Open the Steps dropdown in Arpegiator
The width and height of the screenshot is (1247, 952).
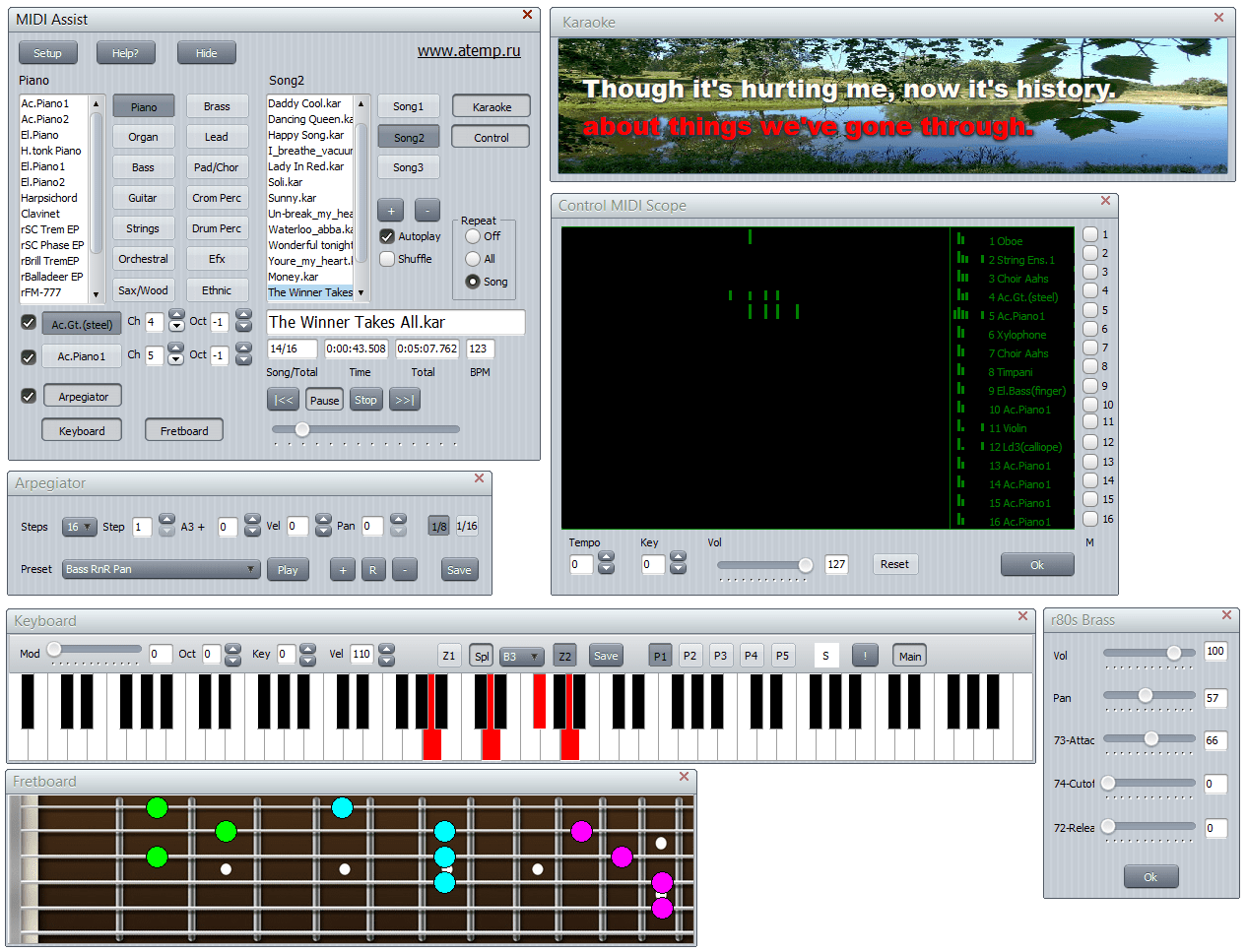coord(79,527)
